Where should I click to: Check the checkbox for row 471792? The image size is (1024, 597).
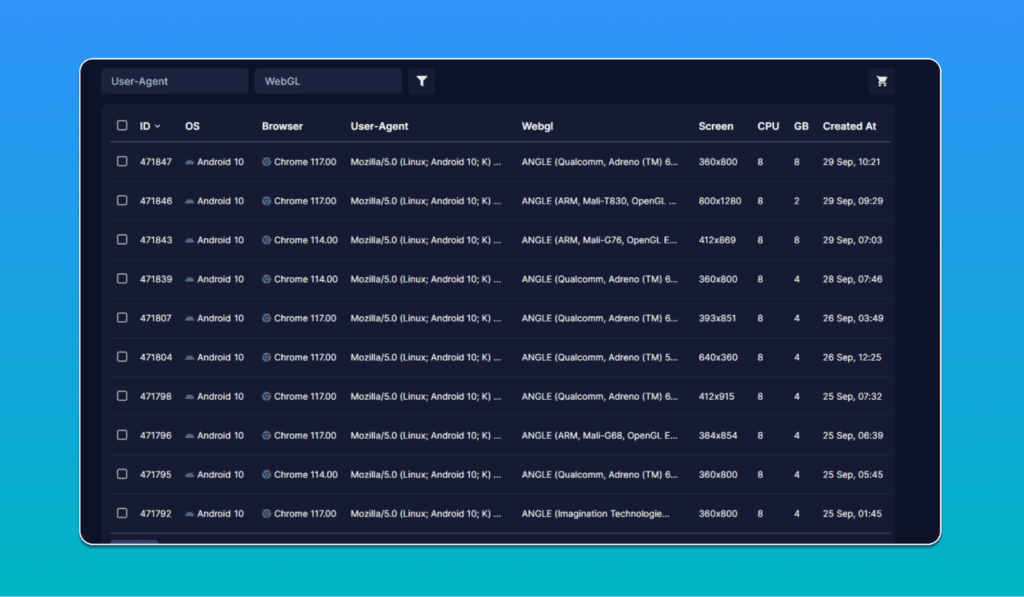coord(121,513)
